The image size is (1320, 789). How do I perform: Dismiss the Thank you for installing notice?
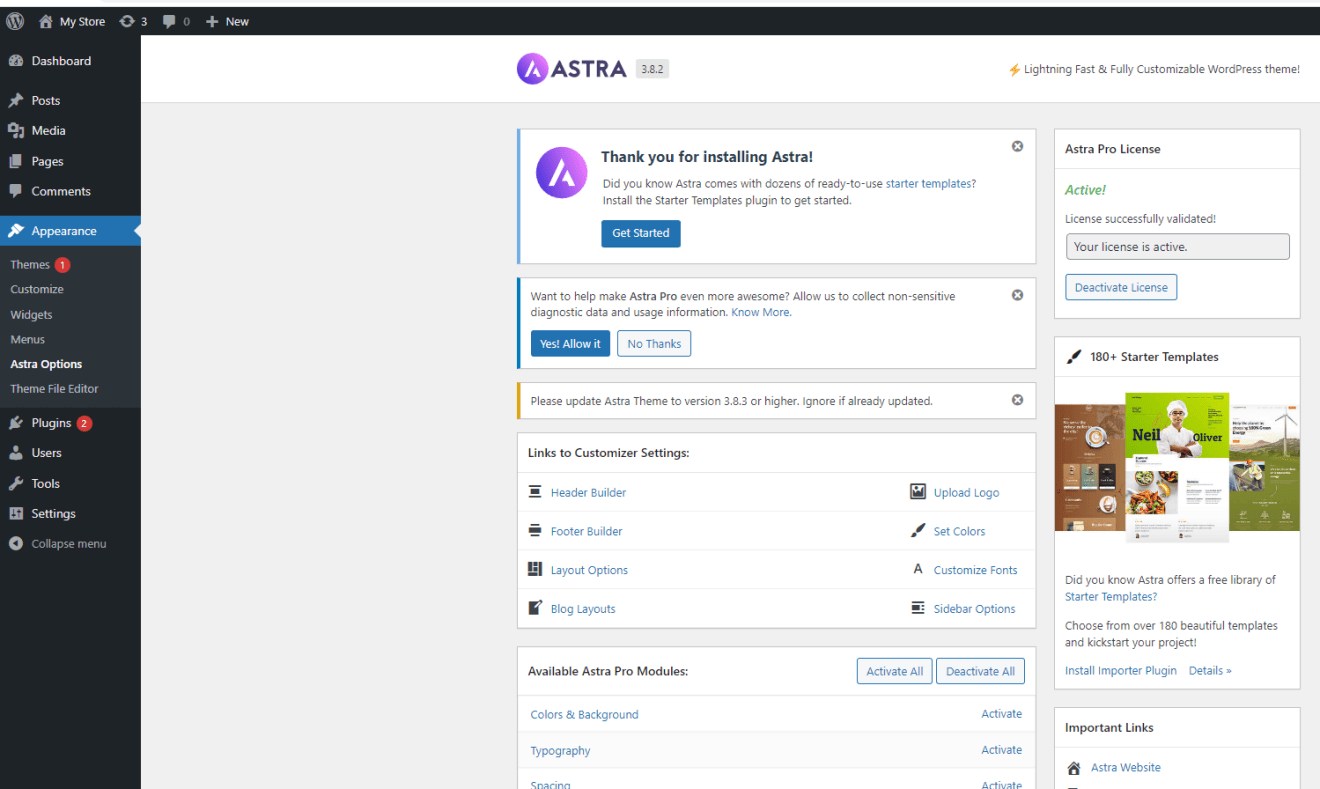(1017, 146)
